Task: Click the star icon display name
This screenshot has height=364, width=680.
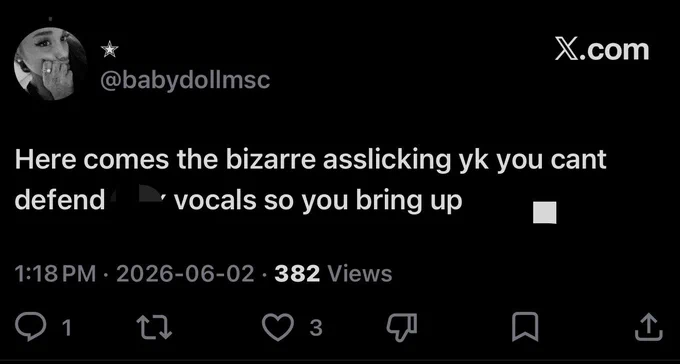Action: point(110,50)
